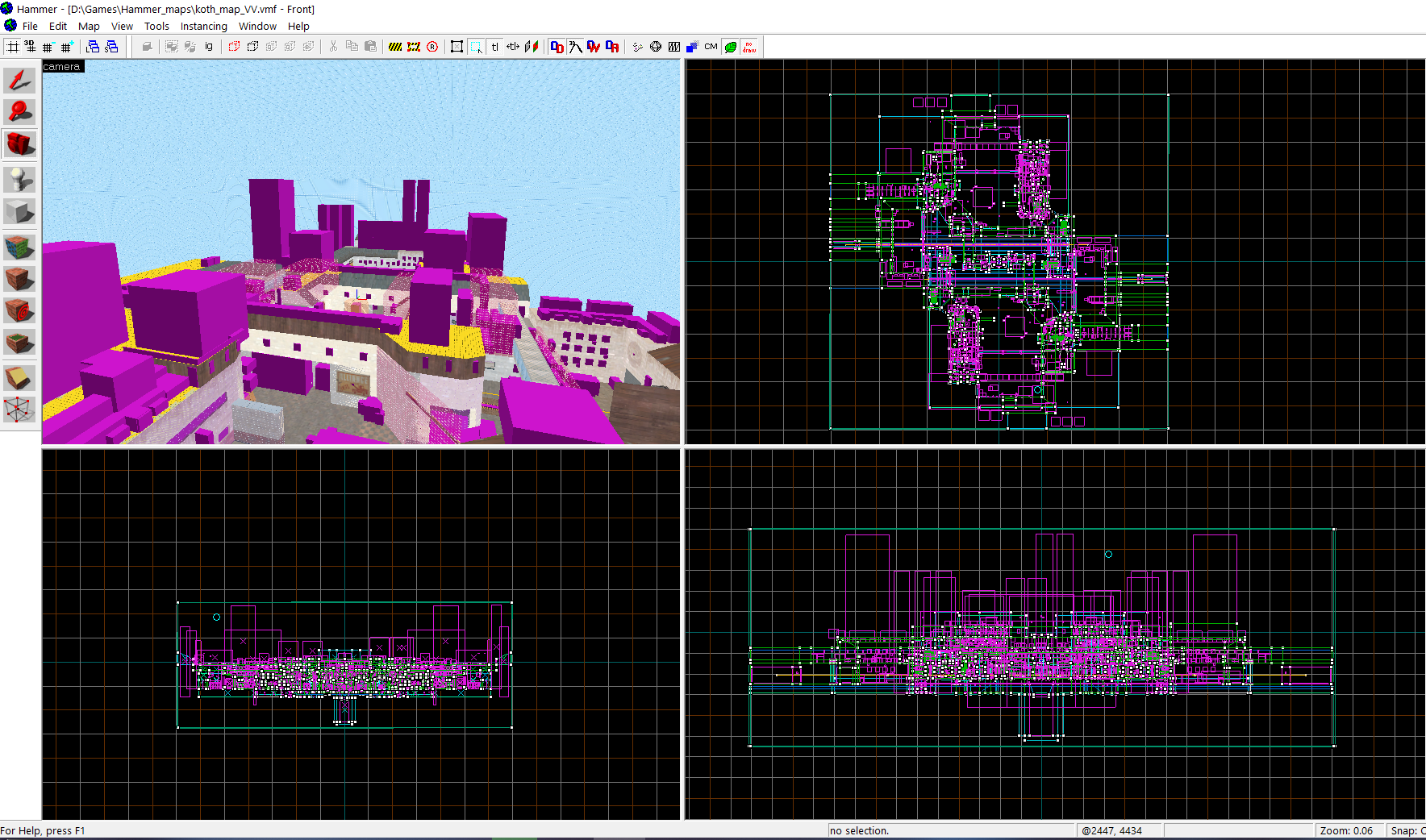Toggle texture lock 'tl' button

coord(495,47)
